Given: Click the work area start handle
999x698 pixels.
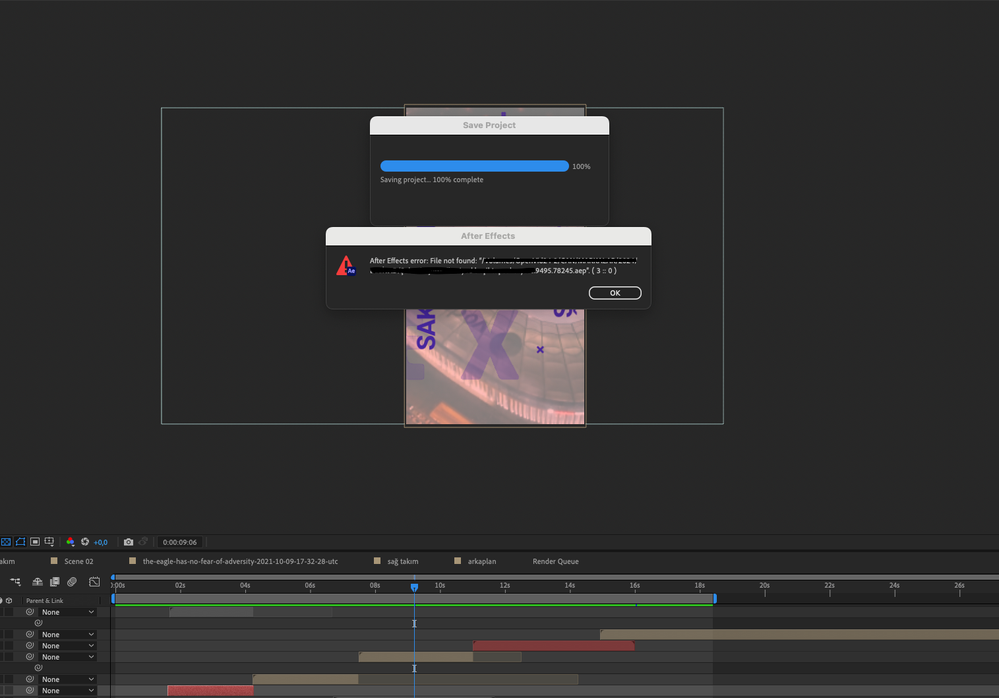Looking at the screenshot, I should click(x=113, y=599).
